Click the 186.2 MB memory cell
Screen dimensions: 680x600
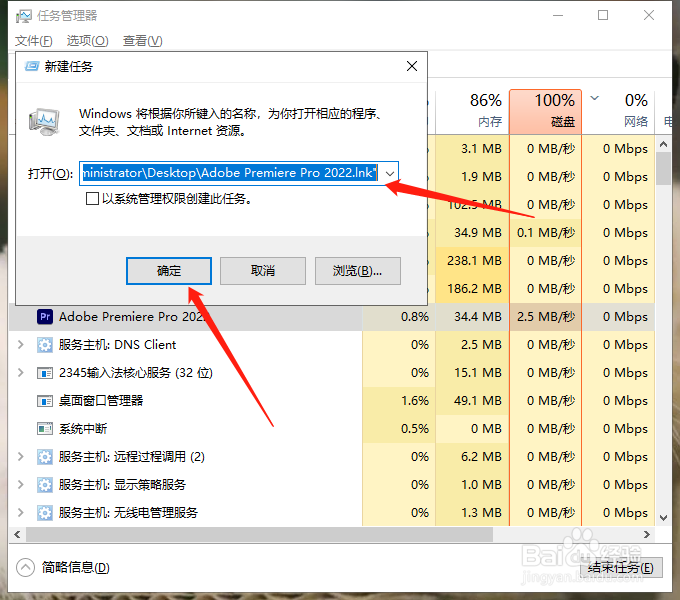tap(472, 289)
